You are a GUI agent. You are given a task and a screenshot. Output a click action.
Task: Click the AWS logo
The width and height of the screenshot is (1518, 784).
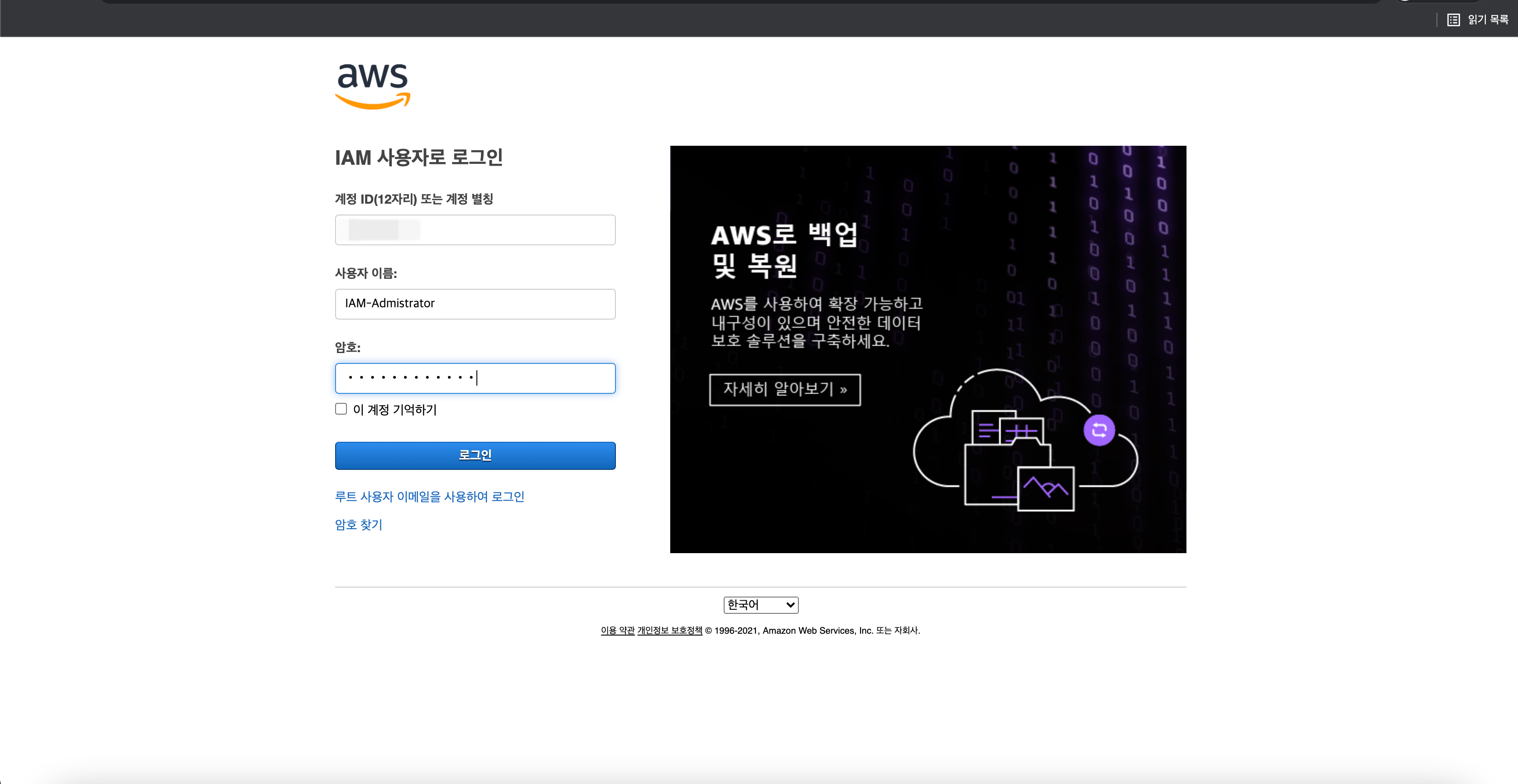(372, 86)
